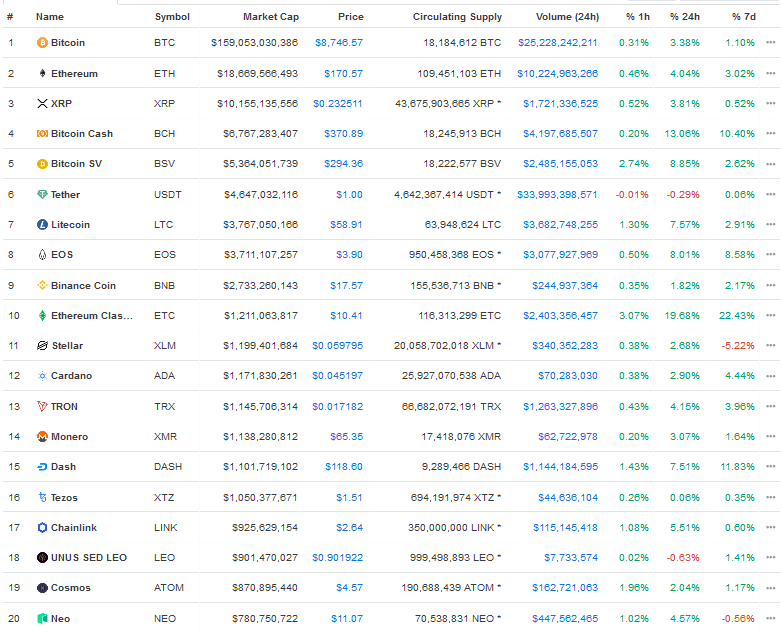The image size is (781, 632).
Task: Click the Bitcoin Cash logo icon
Action: (x=42, y=133)
